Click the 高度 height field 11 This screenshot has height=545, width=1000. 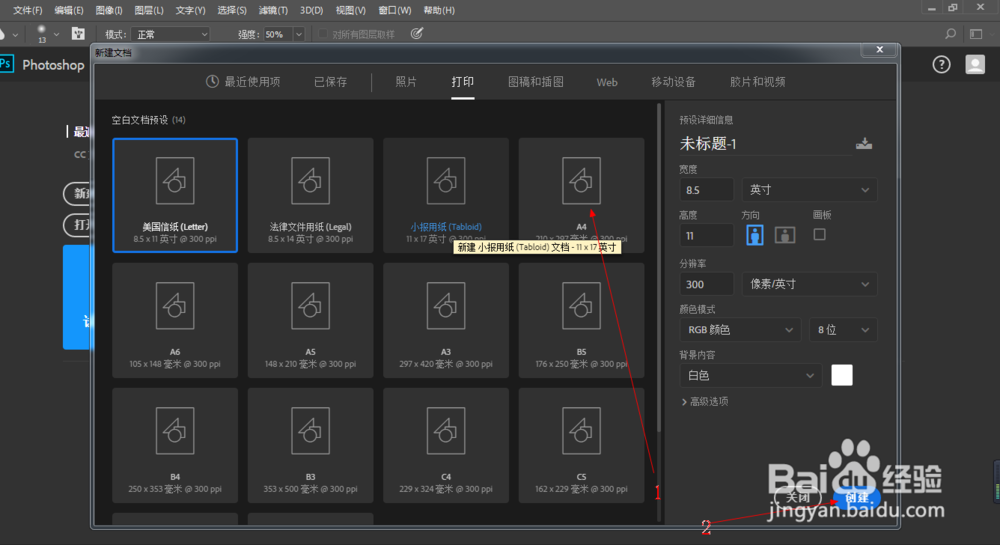point(706,236)
